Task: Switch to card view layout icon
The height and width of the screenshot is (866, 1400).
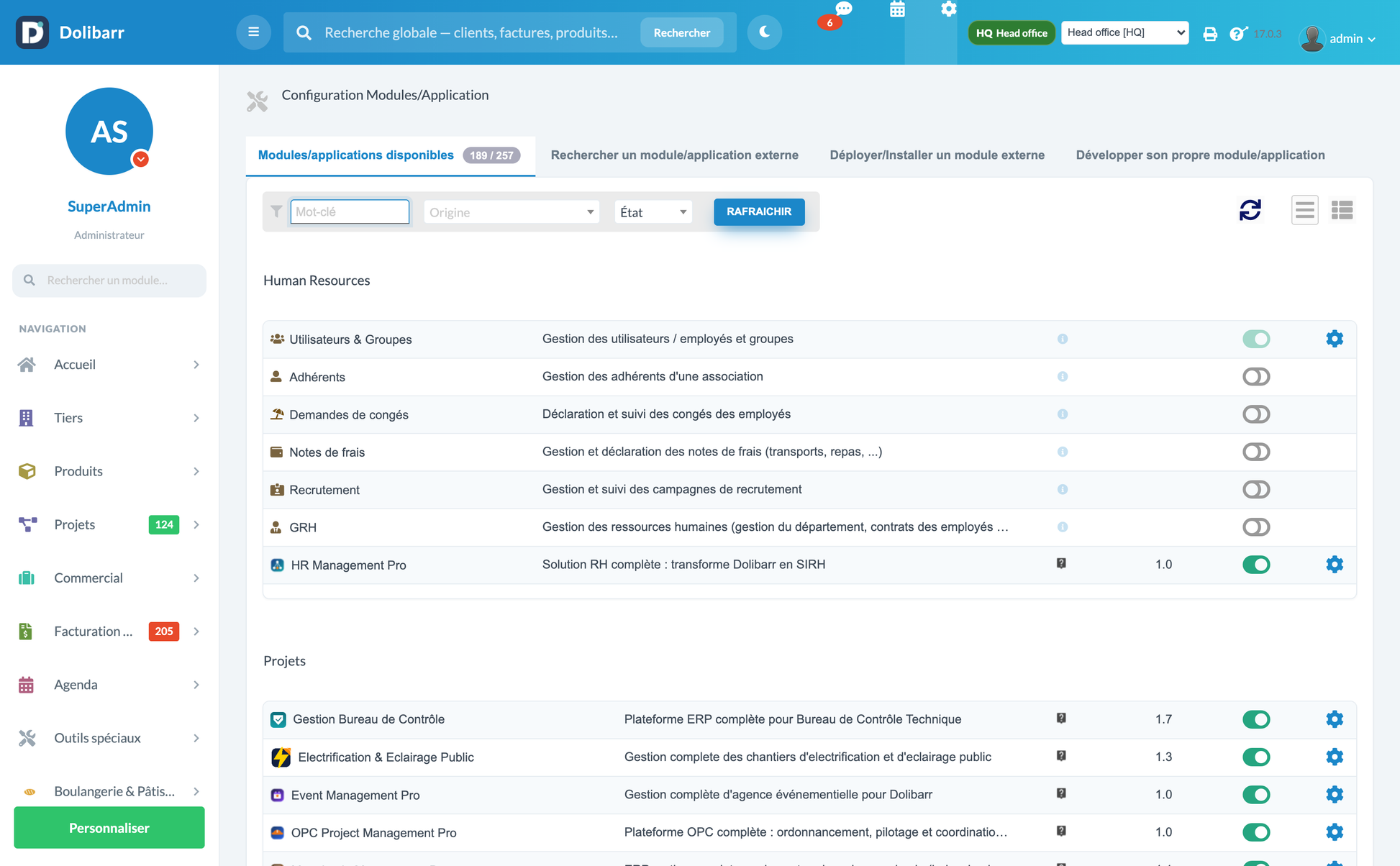Action: coord(1342,210)
